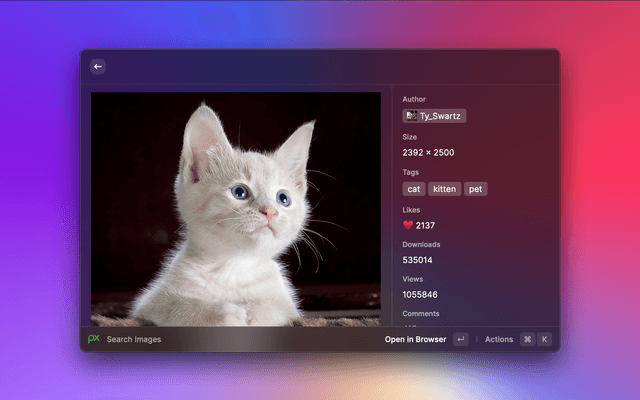
Task: Click the back arrow button
Action: point(98,67)
